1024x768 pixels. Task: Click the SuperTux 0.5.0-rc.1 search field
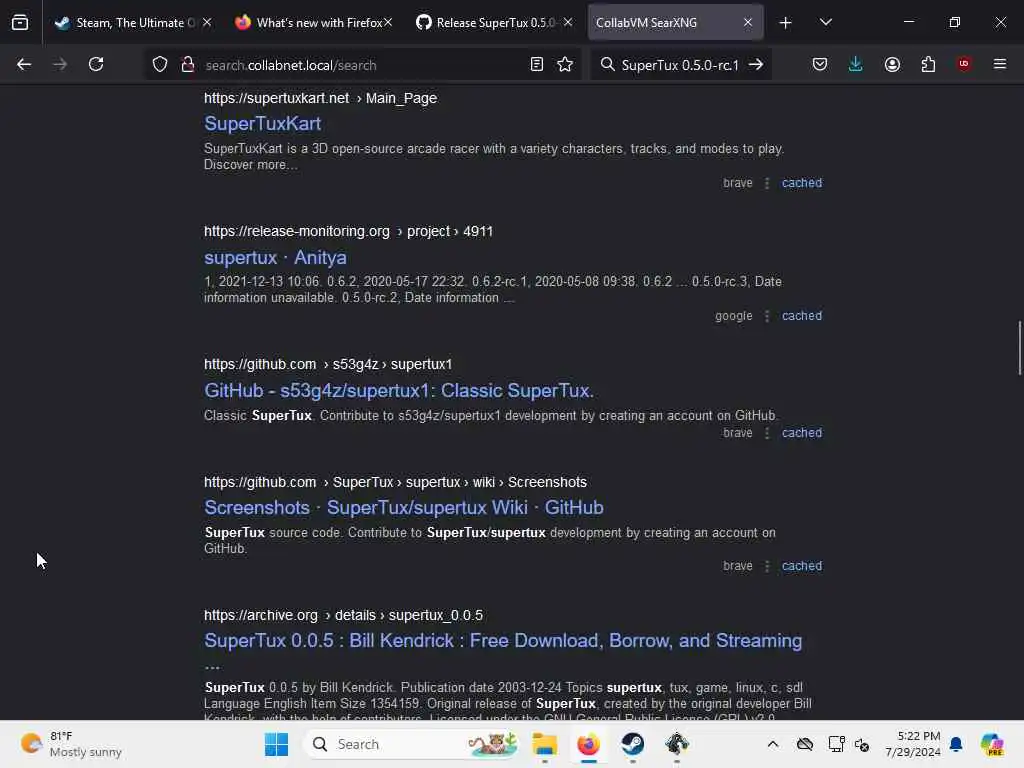coord(680,65)
